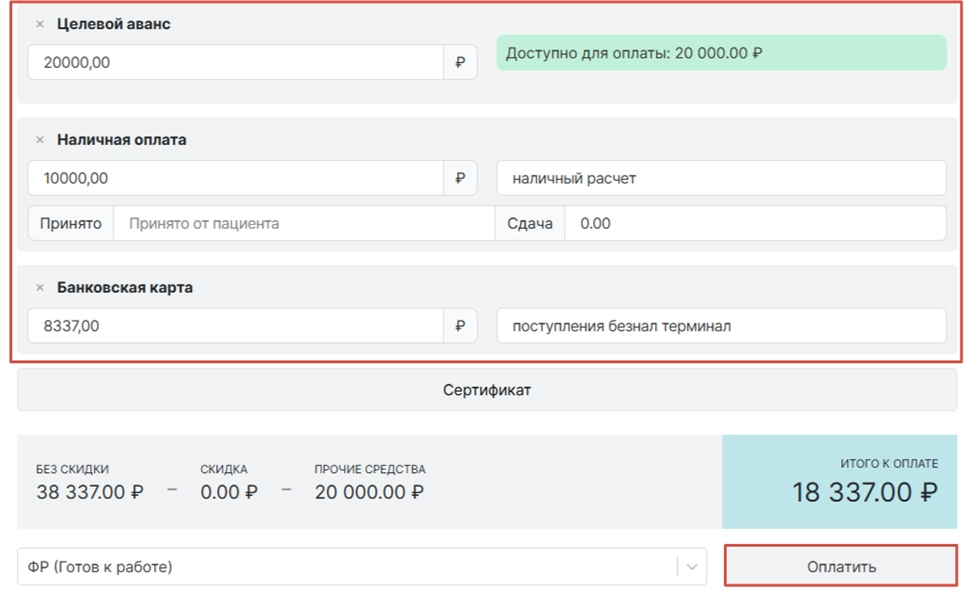Click the ruble sign beside Целевой аванс amount
Viewport: 973px width, 591px height.
point(460,62)
